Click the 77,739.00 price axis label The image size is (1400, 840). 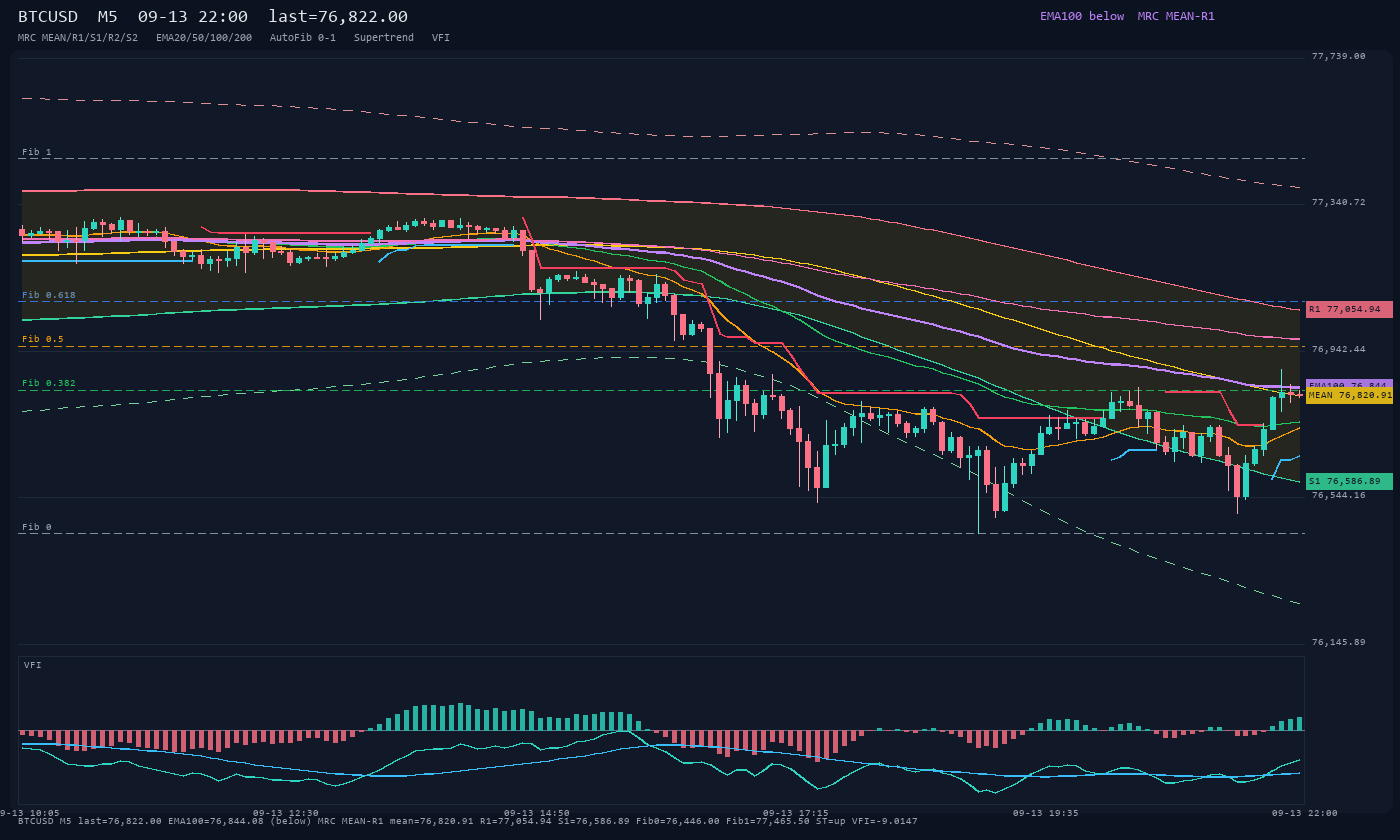pyautogui.click(x=1338, y=56)
